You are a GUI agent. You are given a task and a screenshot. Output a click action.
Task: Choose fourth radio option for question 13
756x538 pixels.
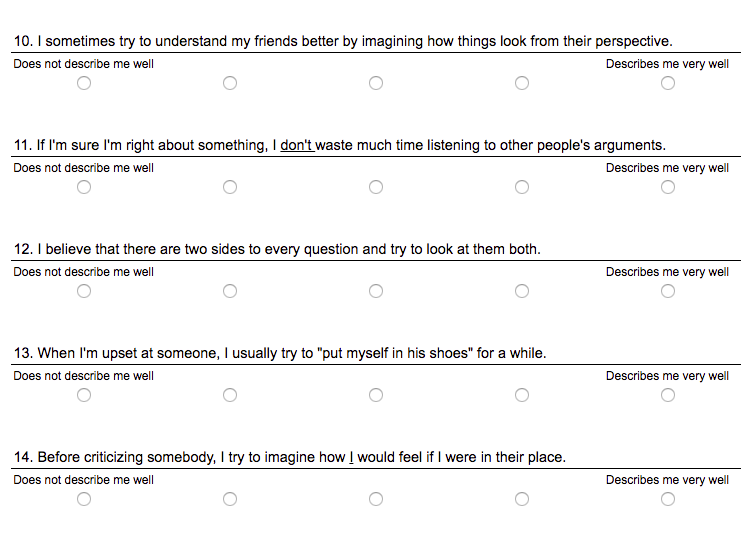pyautogui.click(x=522, y=395)
